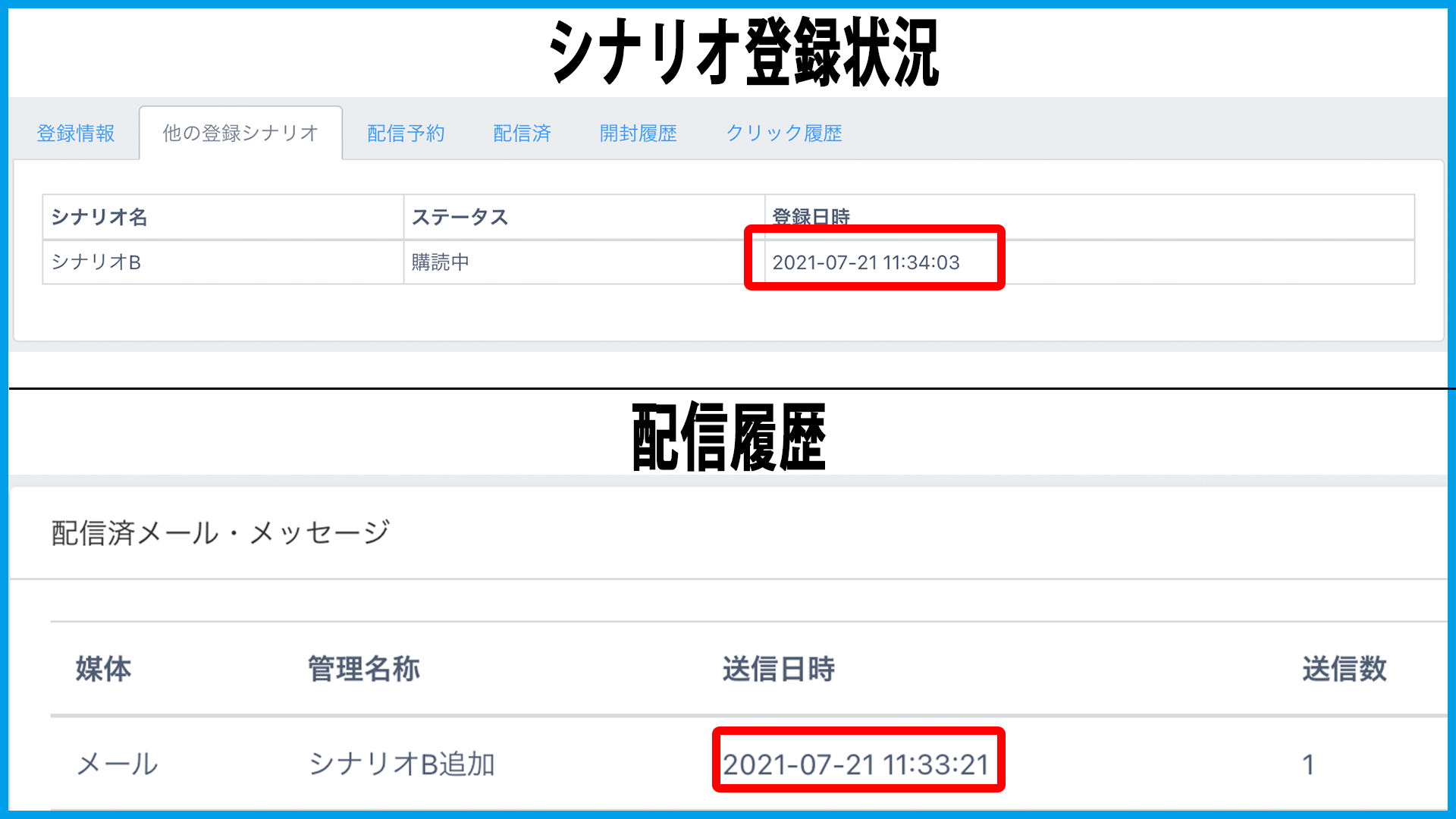Click the registration date 2021-07-21 11:34:03
Screen dimensions: 1456x819
point(865,262)
